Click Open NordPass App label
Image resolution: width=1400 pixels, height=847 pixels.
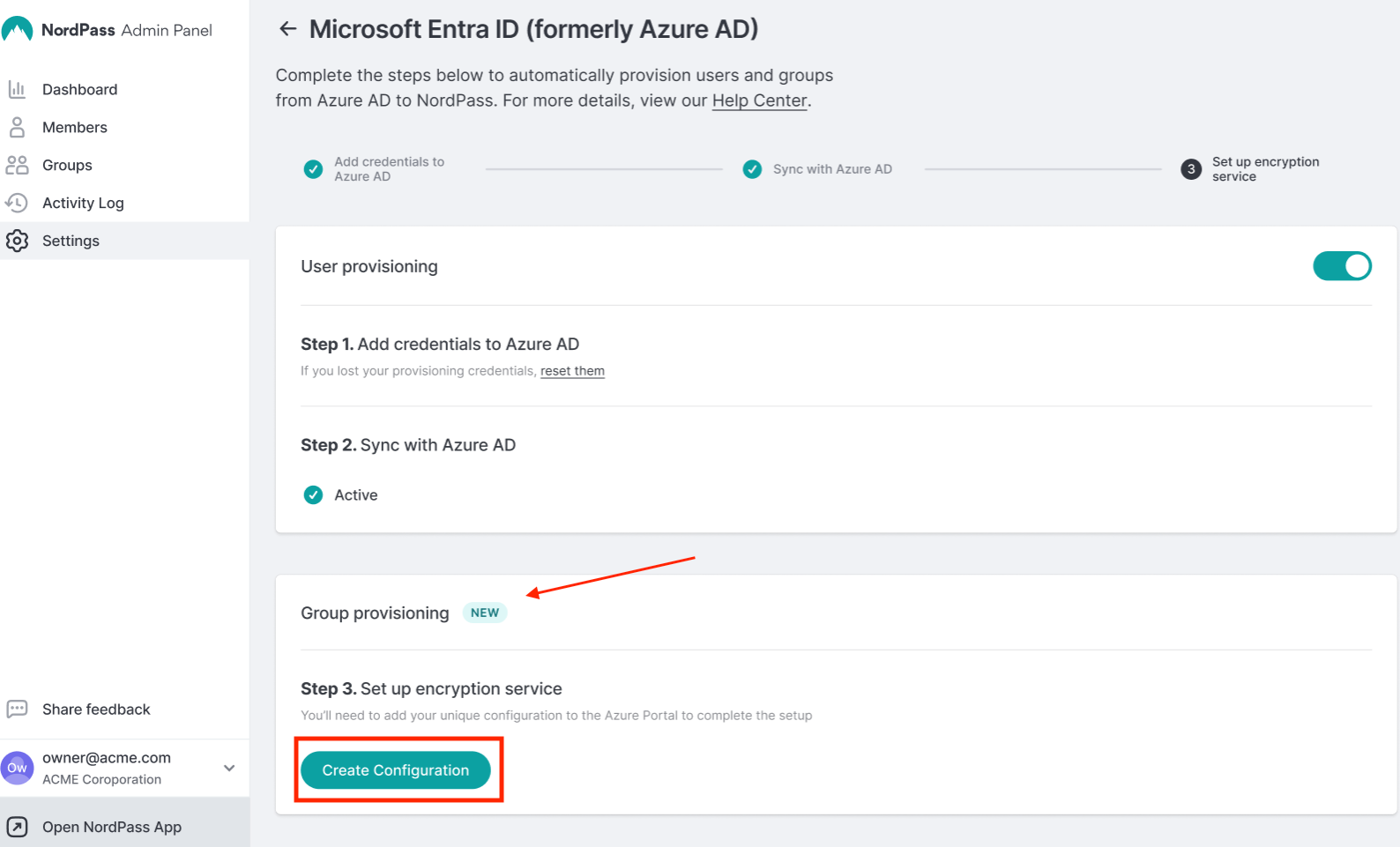point(112,827)
